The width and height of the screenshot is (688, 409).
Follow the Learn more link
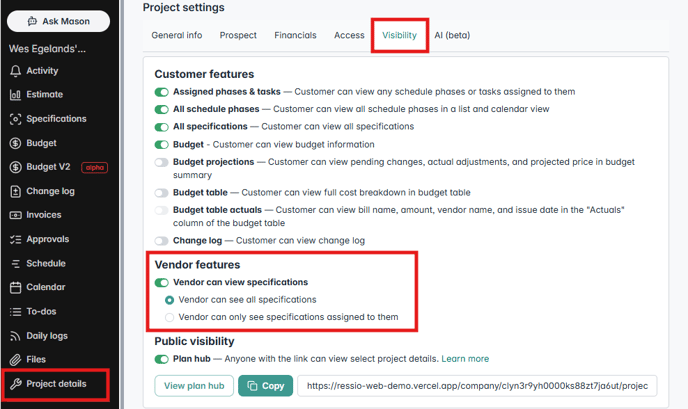coord(465,359)
